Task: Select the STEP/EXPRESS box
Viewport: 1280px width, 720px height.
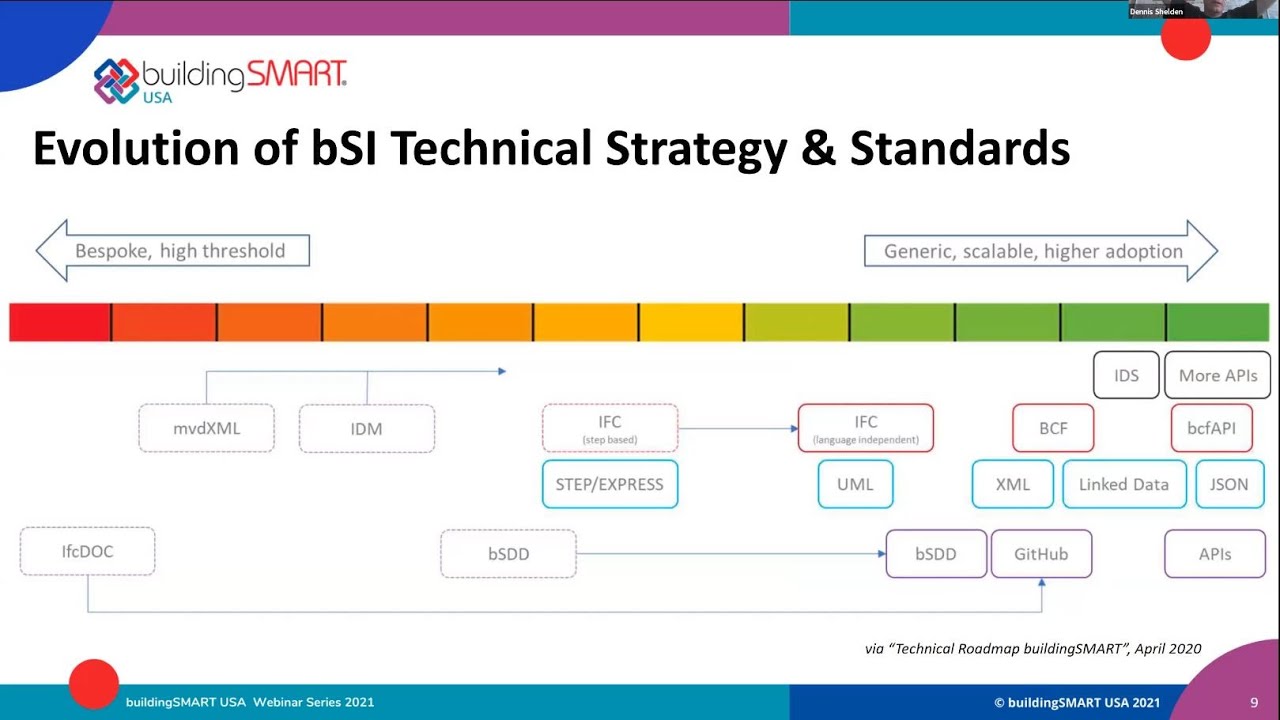Action: point(610,484)
